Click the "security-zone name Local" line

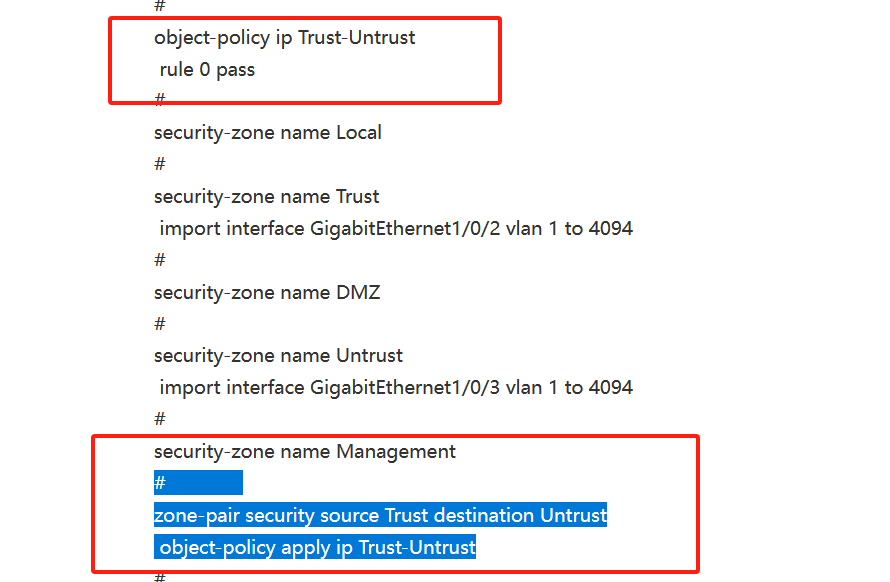[267, 132]
